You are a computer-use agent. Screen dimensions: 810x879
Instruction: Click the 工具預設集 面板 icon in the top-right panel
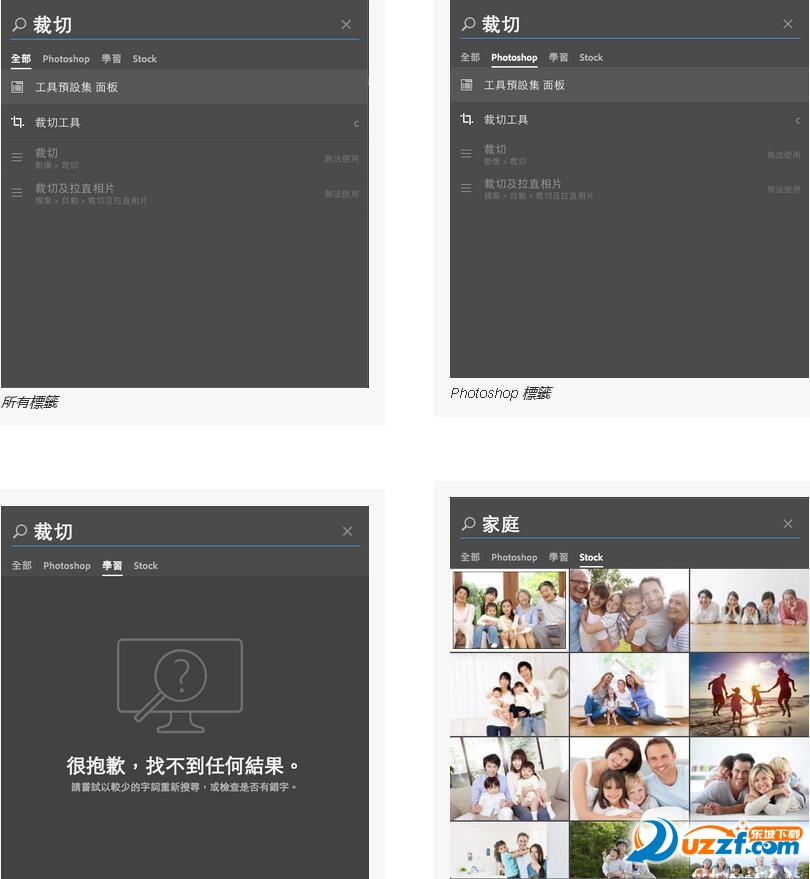(x=467, y=86)
